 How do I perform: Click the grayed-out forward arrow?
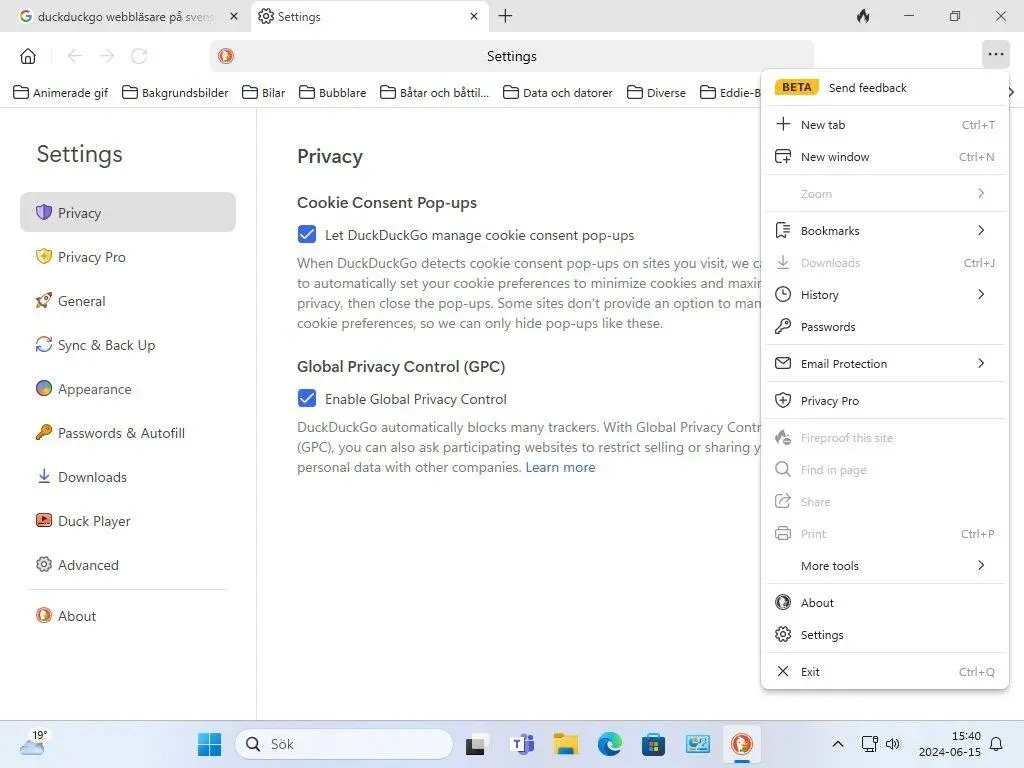(107, 56)
